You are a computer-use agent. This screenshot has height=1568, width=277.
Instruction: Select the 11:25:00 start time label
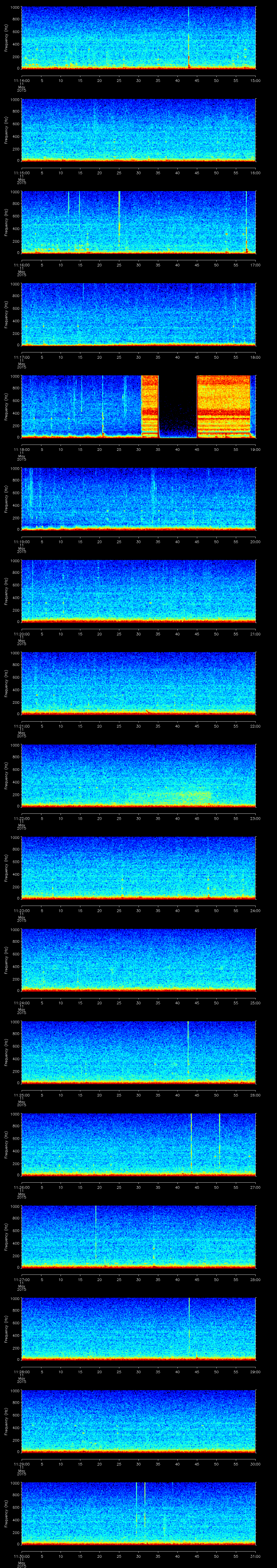21,1095
